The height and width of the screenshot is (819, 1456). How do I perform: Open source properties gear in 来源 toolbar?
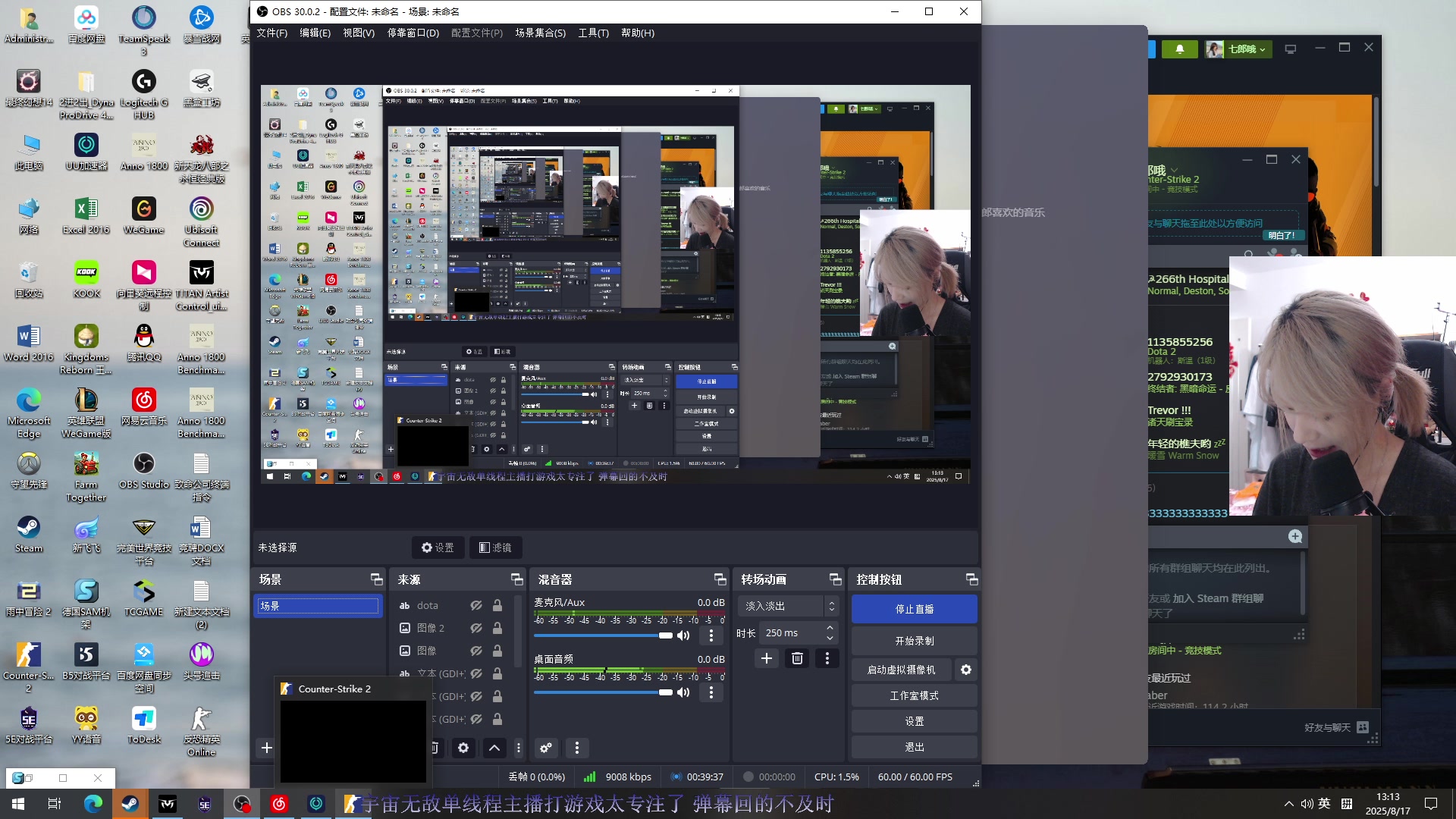pyautogui.click(x=463, y=748)
